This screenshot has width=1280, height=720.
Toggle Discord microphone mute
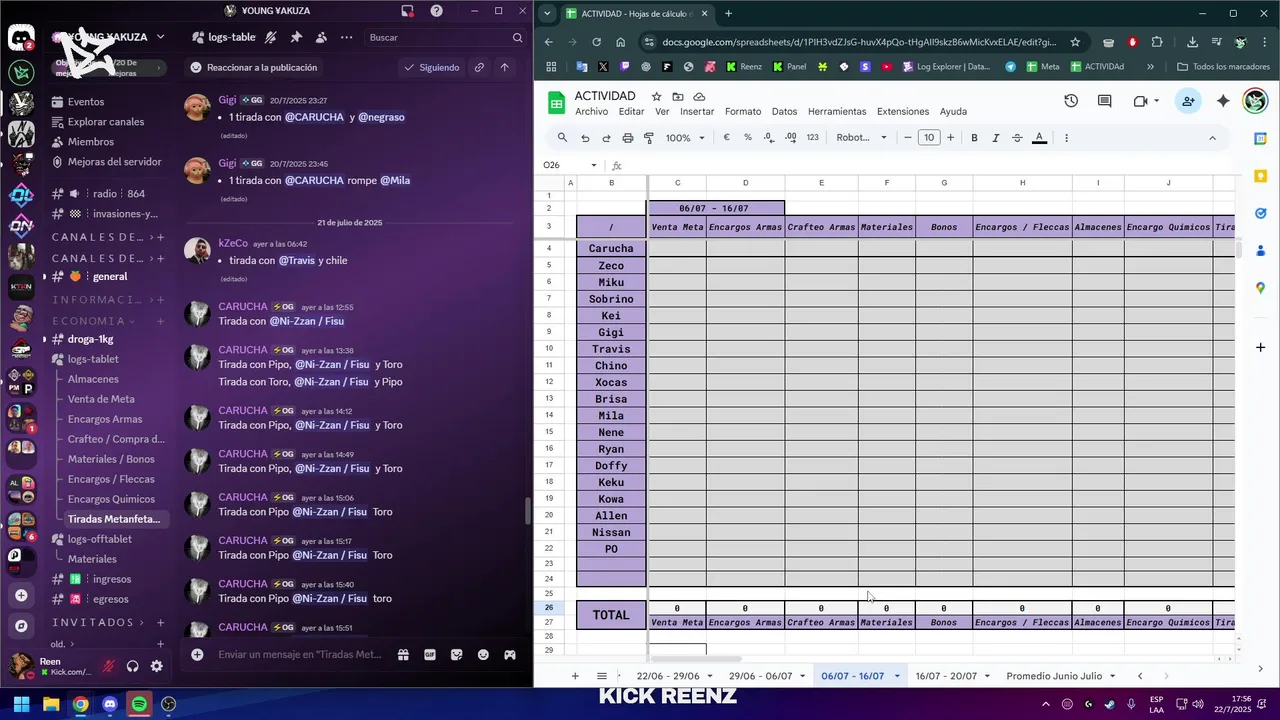pos(108,666)
